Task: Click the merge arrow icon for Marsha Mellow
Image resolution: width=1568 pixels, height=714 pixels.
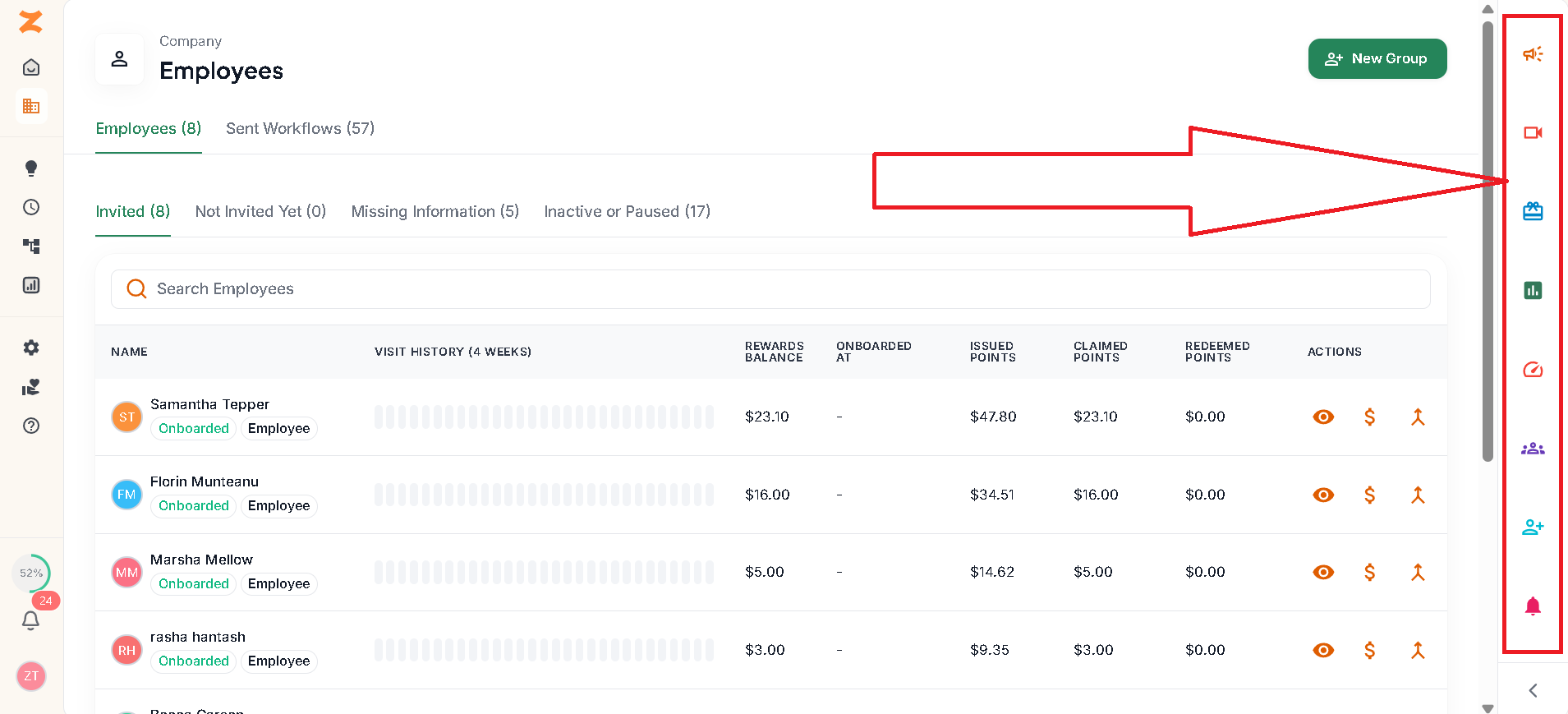Action: pos(1418,572)
